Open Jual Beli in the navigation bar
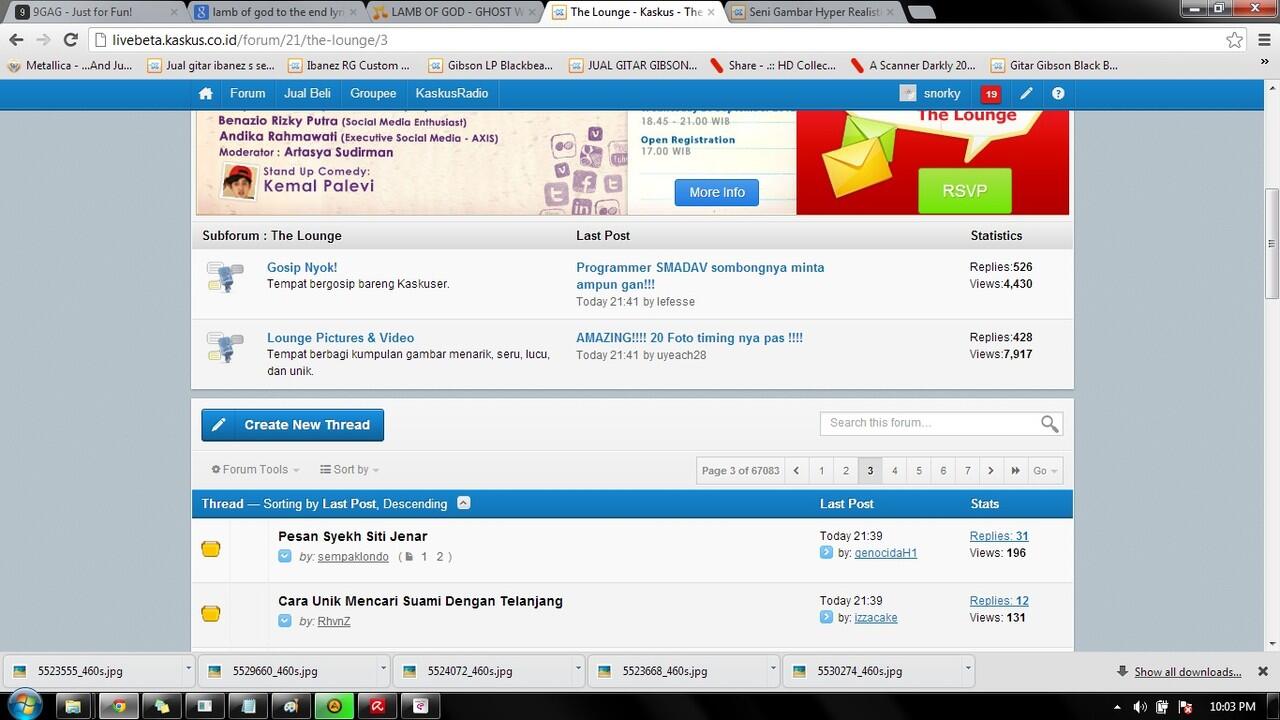Viewport: 1280px width, 720px height. [307, 93]
